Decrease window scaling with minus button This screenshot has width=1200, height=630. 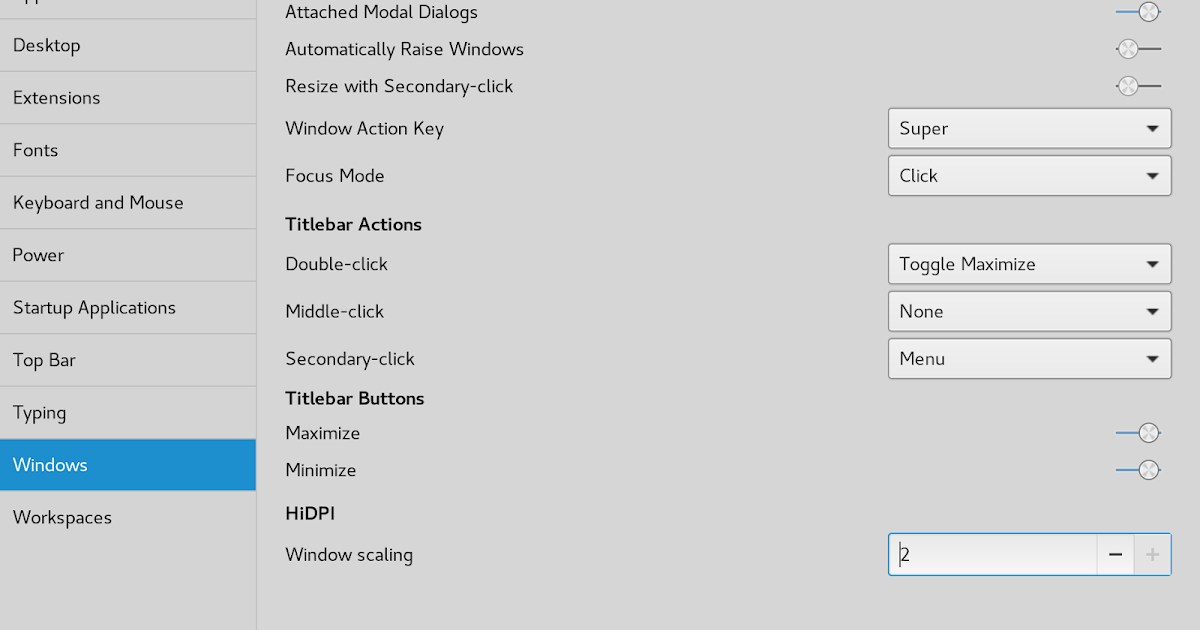click(x=1115, y=554)
